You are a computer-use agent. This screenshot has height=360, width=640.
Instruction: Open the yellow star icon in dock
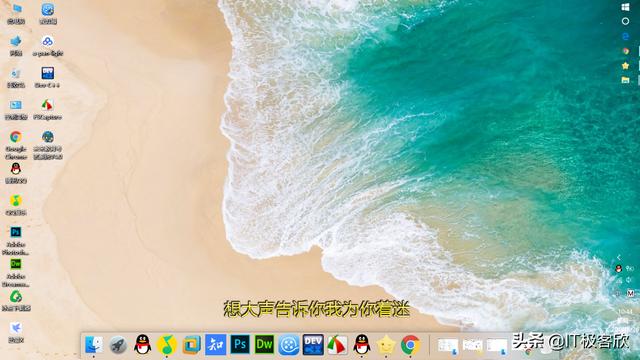click(386, 345)
